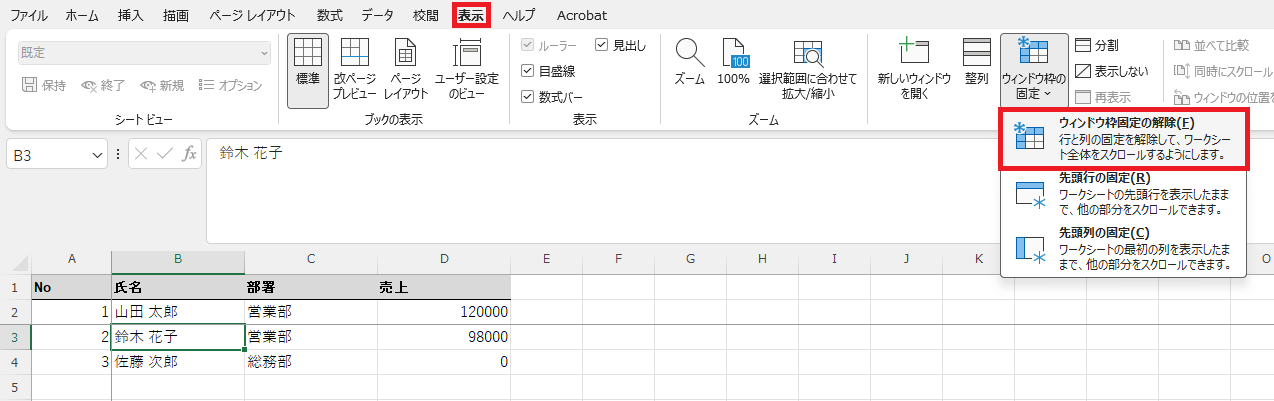Click the 新規 new sheet view button
The height and width of the screenshot is (401, 1274).
click(163, 85)
